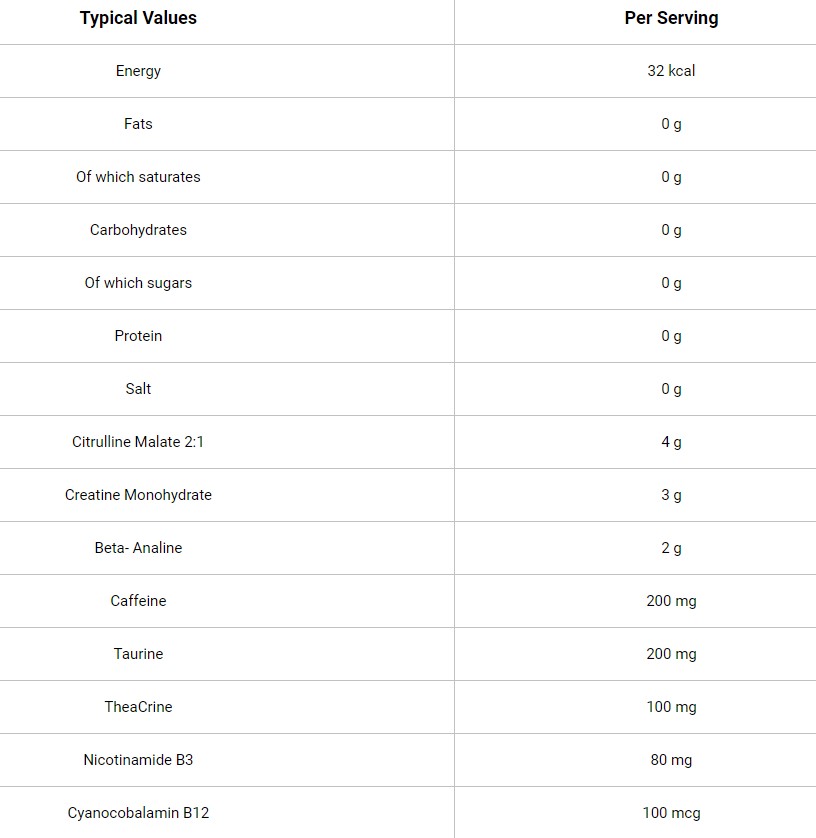
Task: Click the Salt row label
Action: click(138, 389)
